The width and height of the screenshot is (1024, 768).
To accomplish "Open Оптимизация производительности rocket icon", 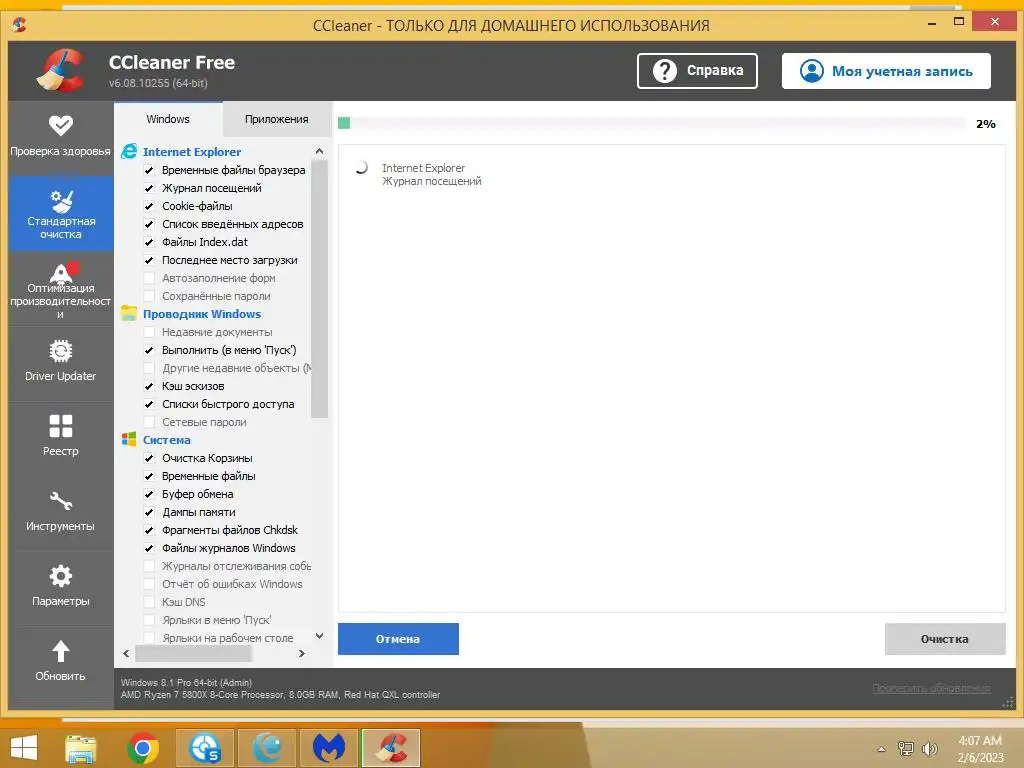I will 62,272.
